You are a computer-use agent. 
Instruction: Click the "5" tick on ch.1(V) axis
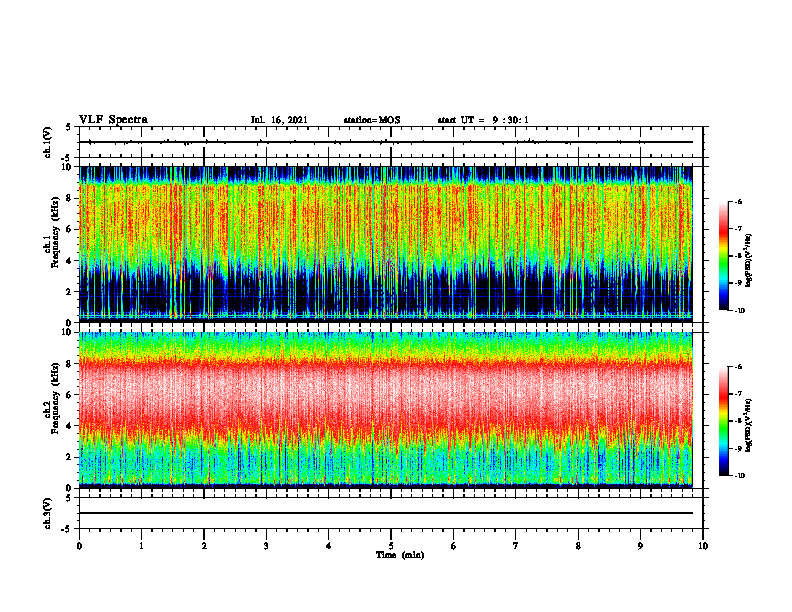pos(70,127)
